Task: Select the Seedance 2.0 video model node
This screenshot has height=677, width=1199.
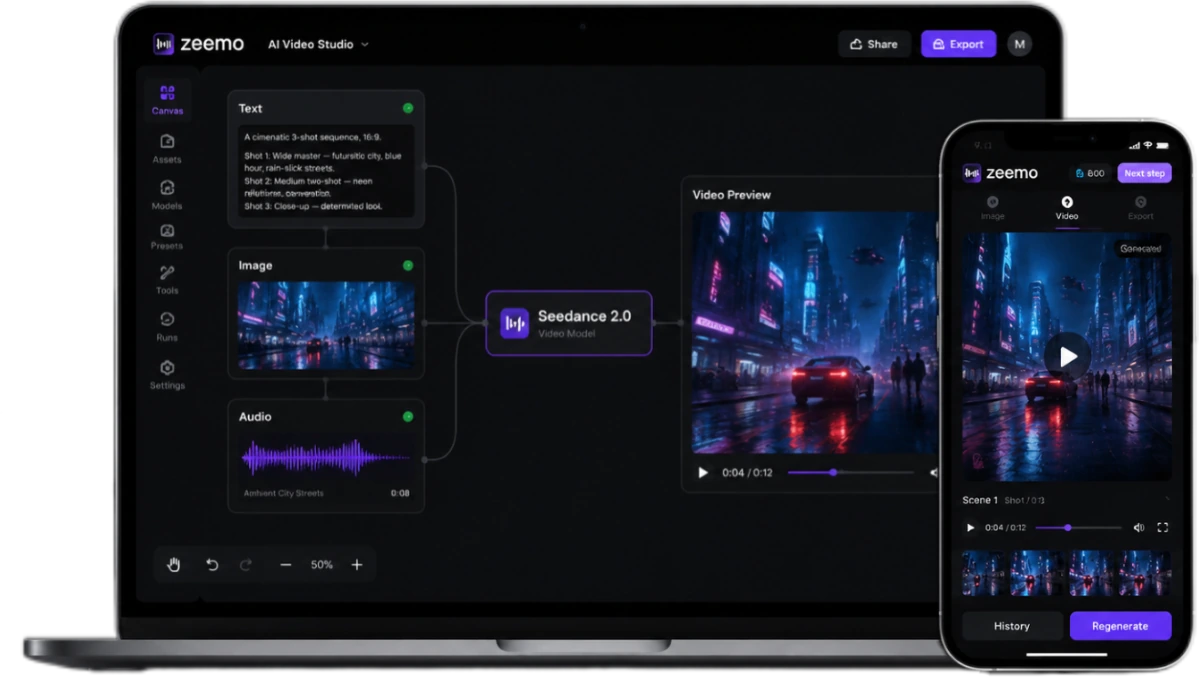Action: (x=569, y=323)
